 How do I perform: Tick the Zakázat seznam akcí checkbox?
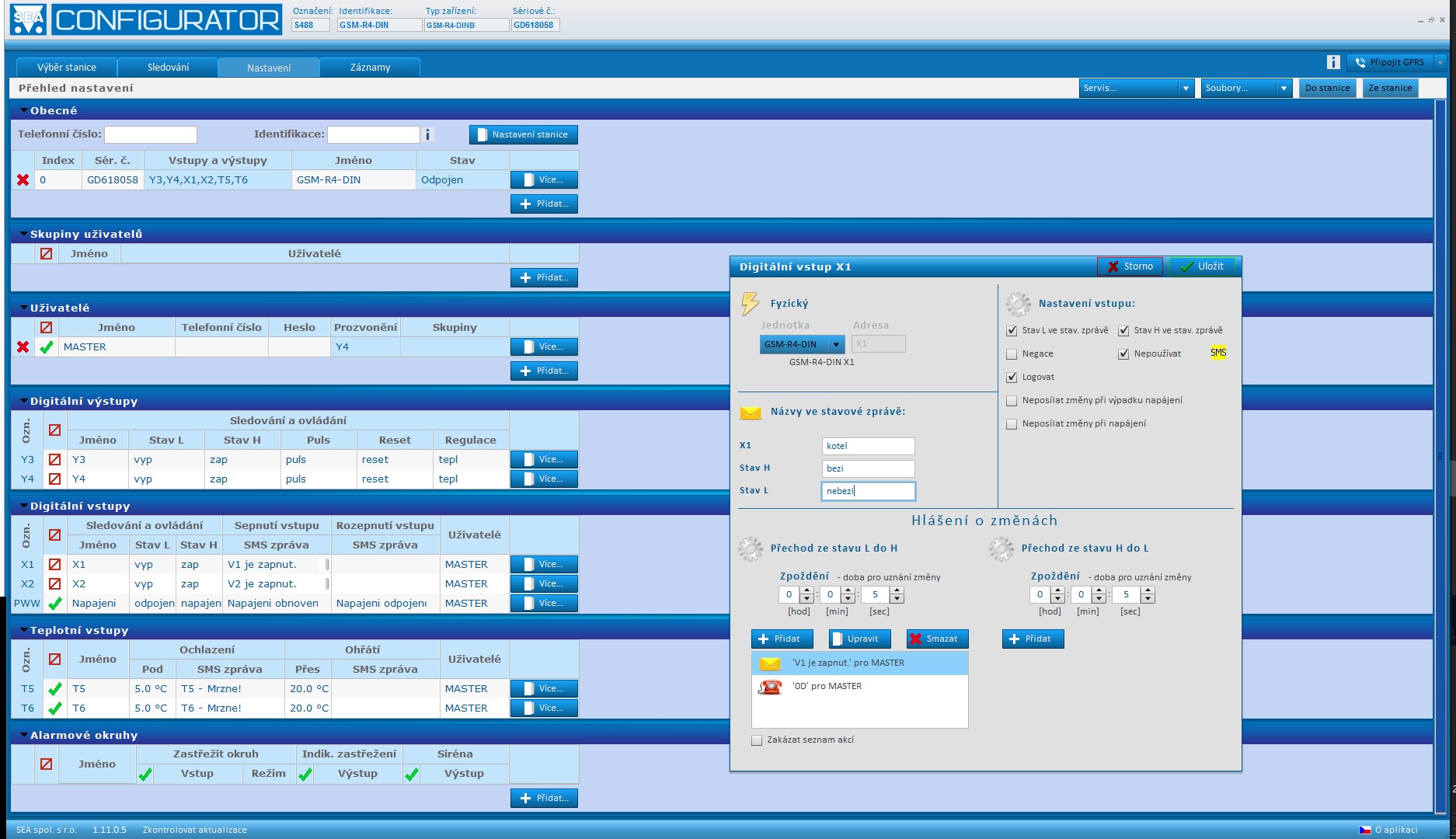pyautogui.click(x=757, y=740)
